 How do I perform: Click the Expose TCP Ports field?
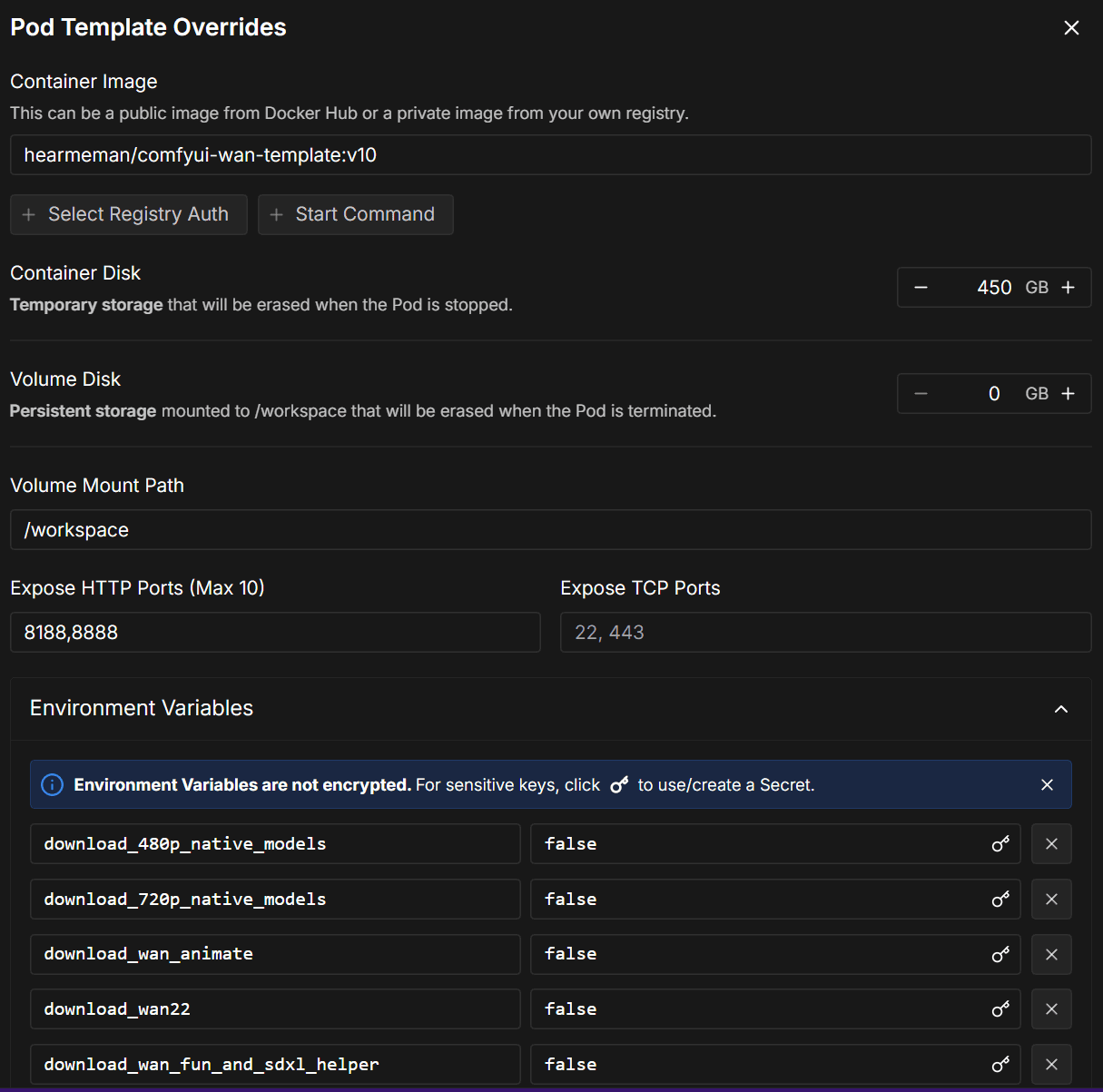(825, 633)
